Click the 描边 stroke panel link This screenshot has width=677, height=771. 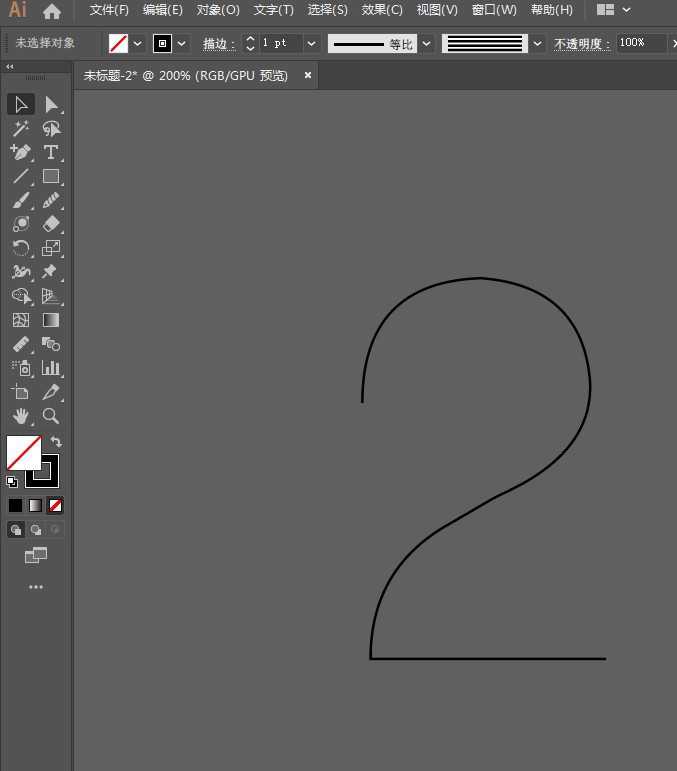pos(218,44)
